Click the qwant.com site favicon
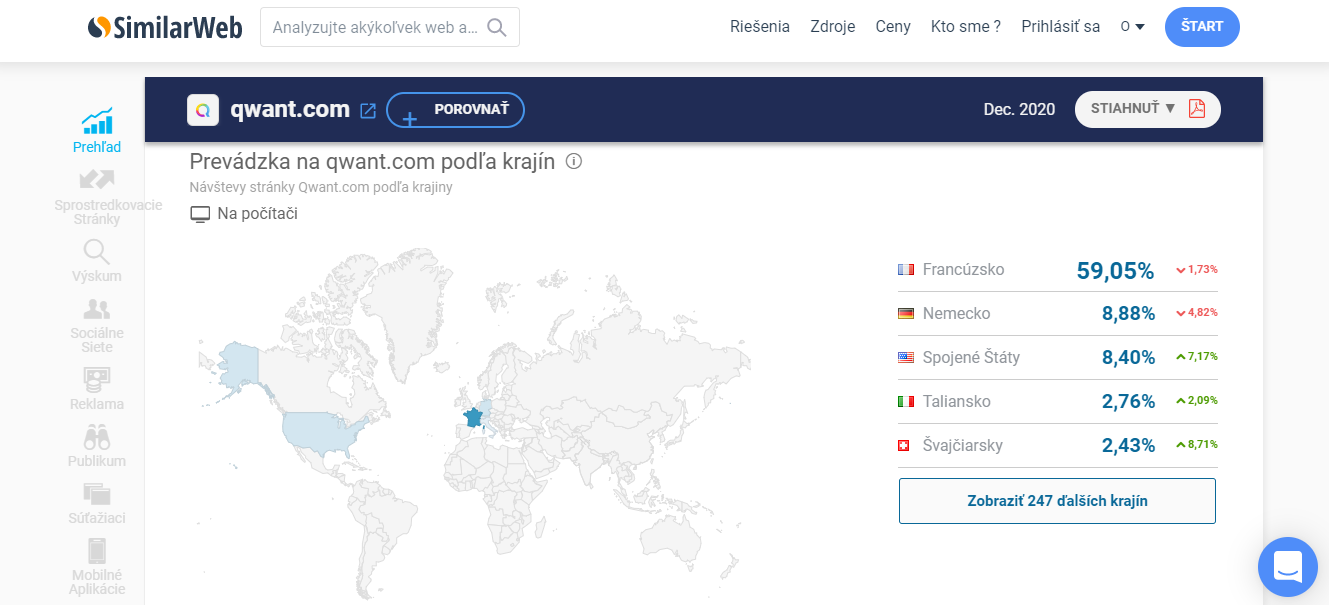The image size is (1329, 605). point(203,110)
